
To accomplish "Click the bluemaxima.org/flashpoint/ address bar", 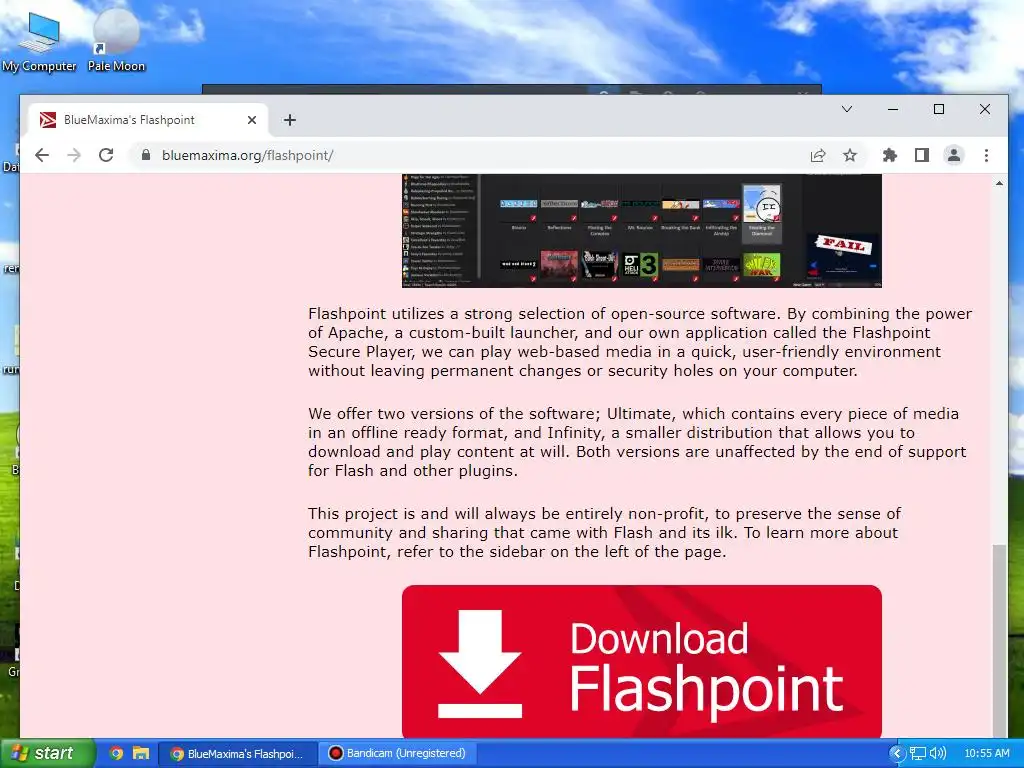I will 470,155.
